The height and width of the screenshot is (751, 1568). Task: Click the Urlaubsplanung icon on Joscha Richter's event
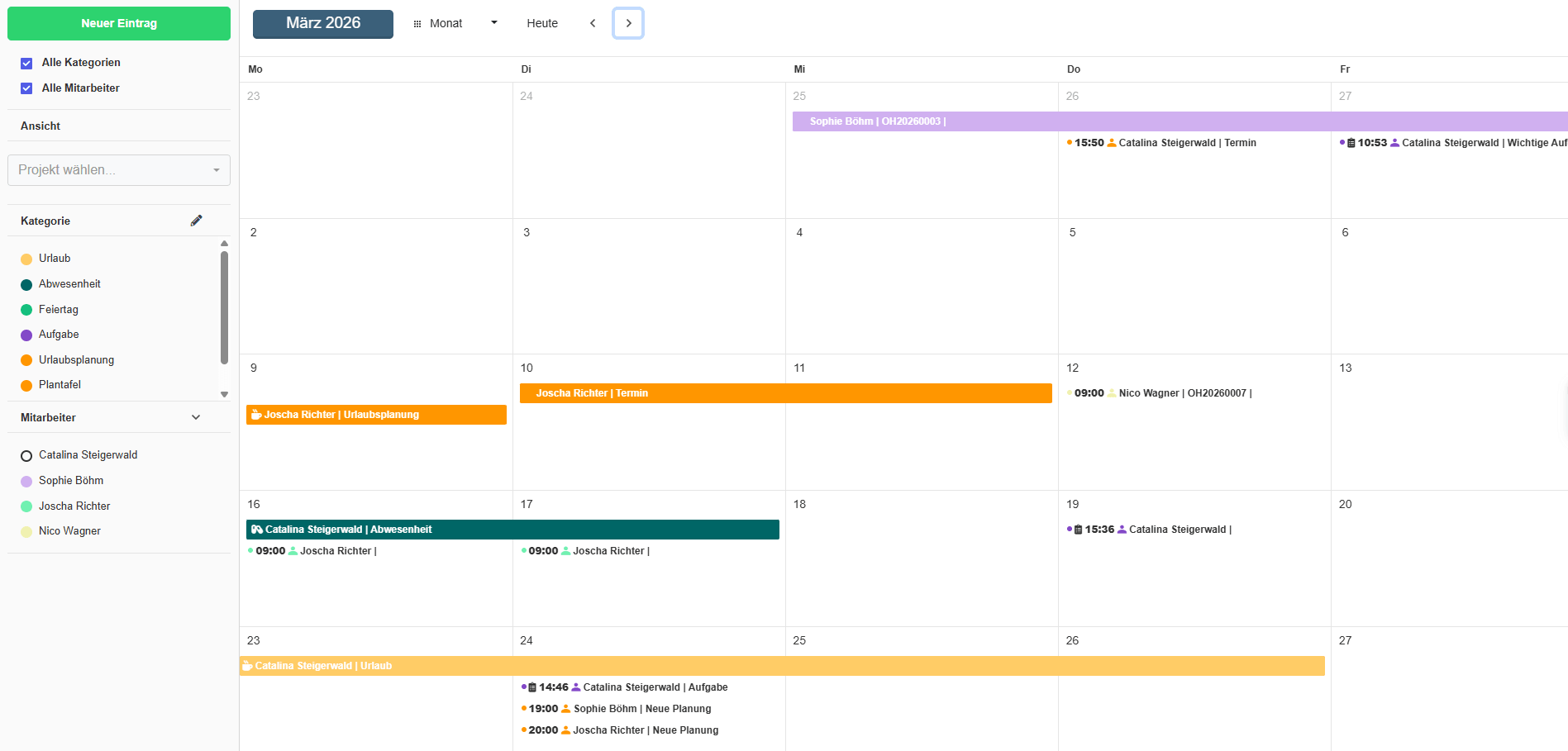click(256, 415)
